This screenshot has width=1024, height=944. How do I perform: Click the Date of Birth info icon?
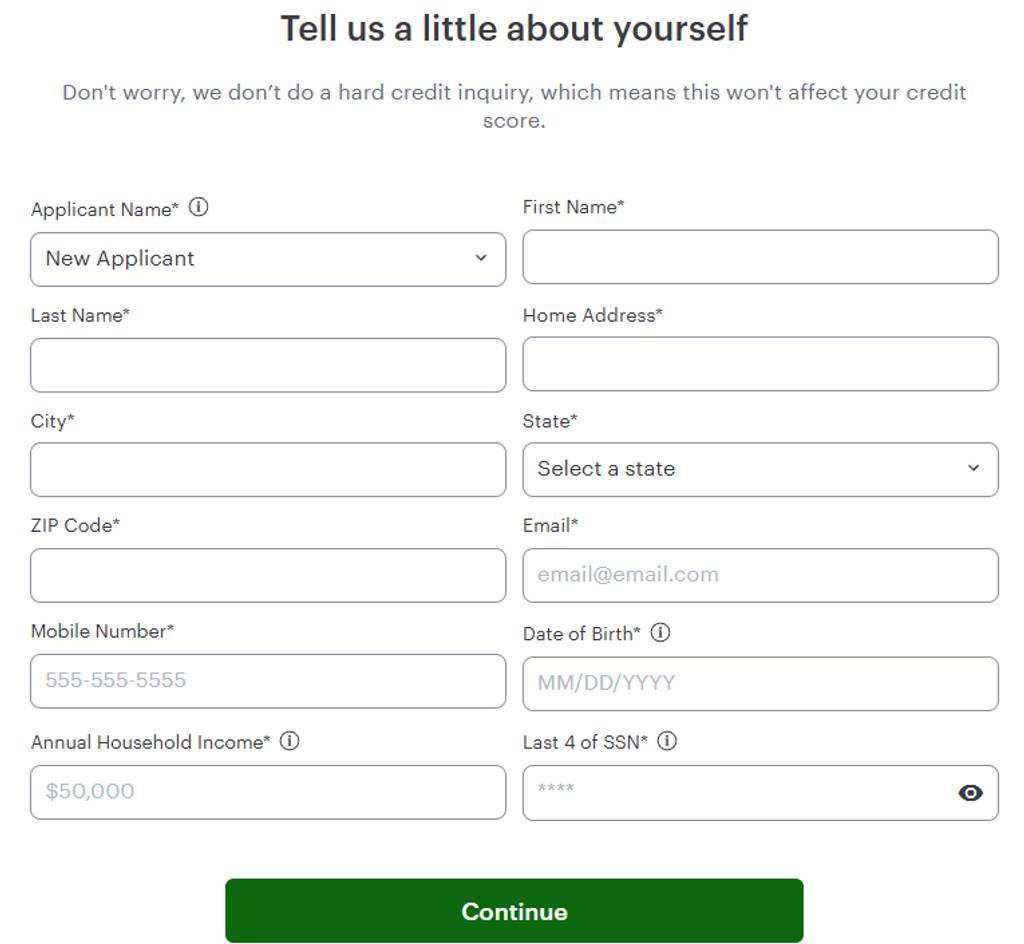click(x=660, y=633)
